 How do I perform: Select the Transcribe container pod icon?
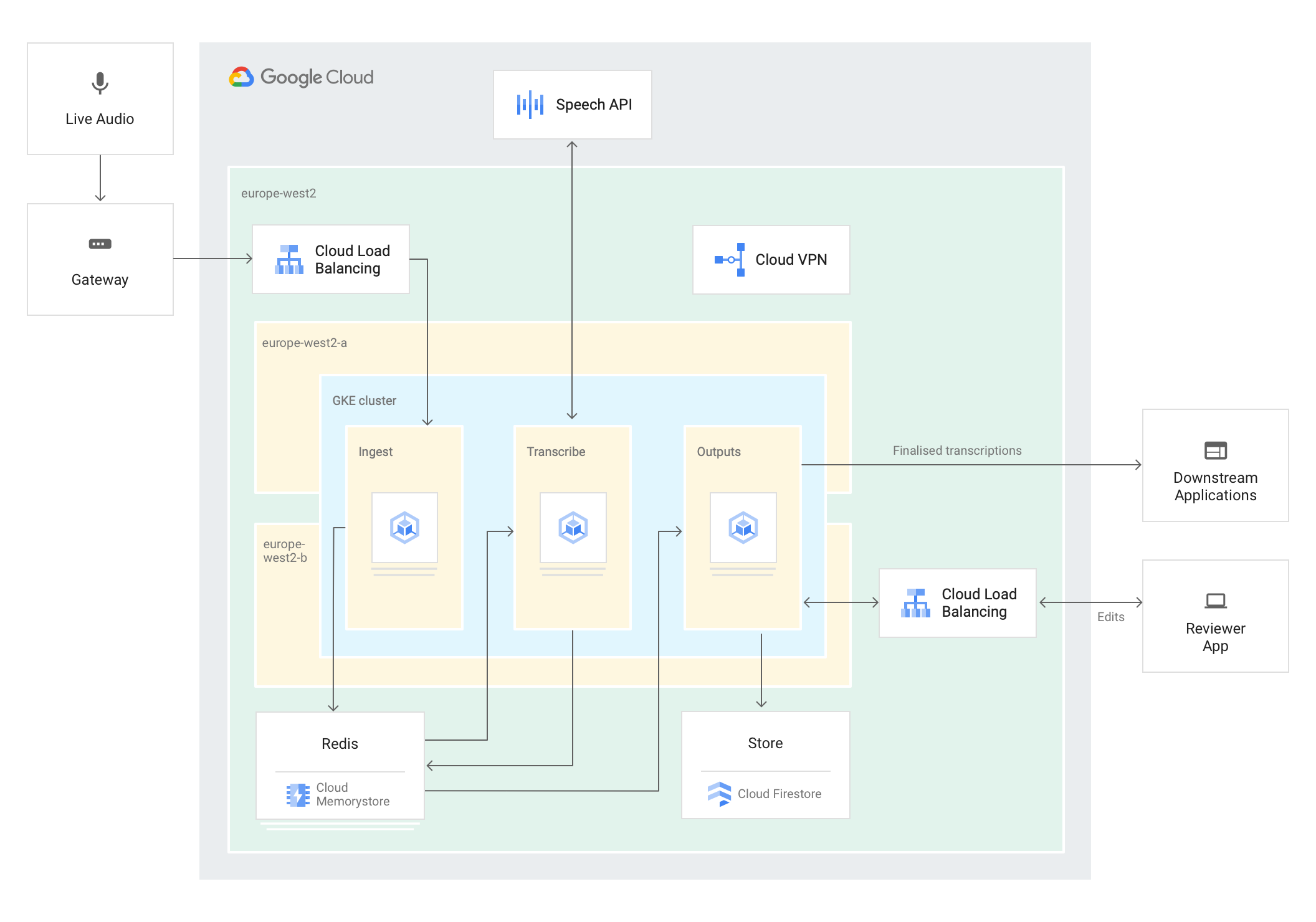click(573, 528)
